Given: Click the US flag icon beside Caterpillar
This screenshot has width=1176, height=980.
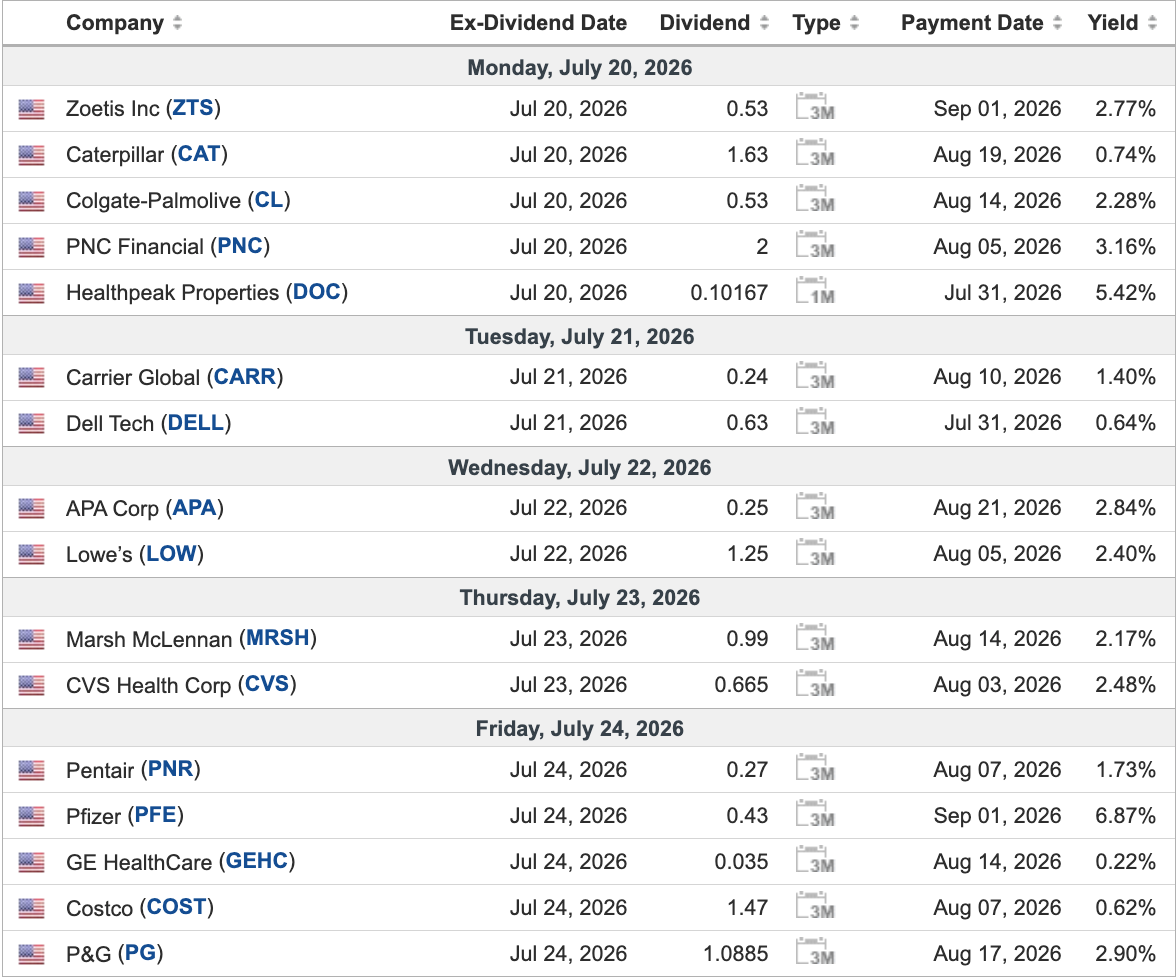Looking at the screenshot, I should point(32,155).
